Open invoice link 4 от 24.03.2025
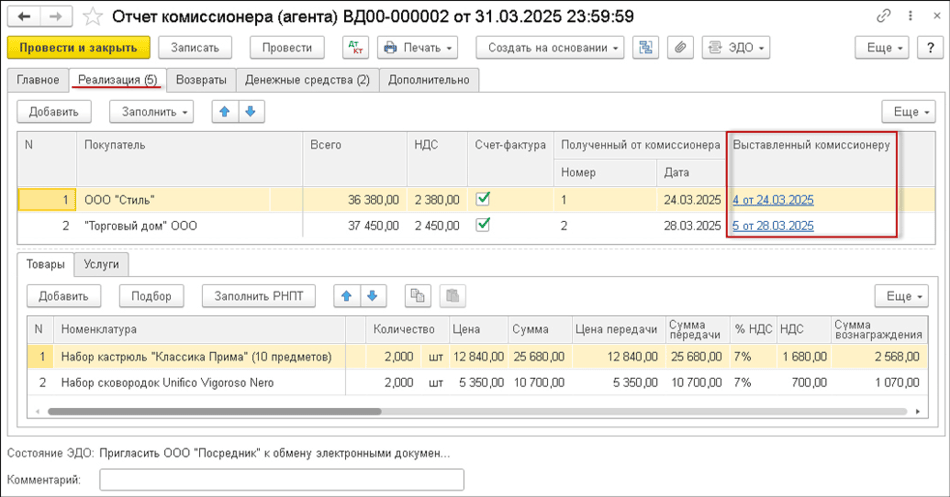Screen dimensions: 950x497 [x=773, y=199]
